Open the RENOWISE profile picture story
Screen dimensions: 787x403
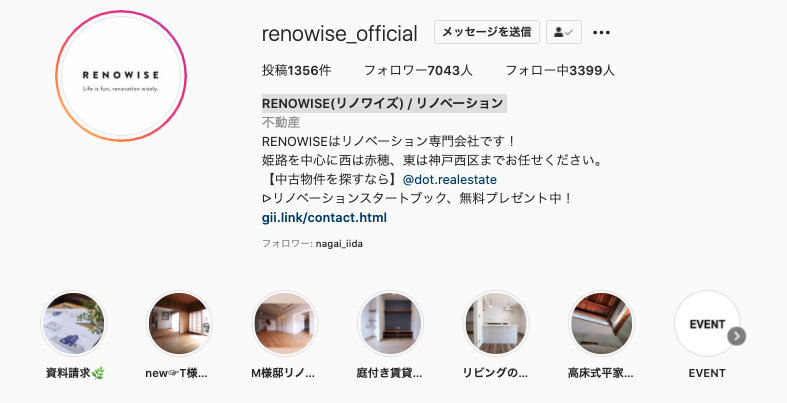click(x=121, y=76)
